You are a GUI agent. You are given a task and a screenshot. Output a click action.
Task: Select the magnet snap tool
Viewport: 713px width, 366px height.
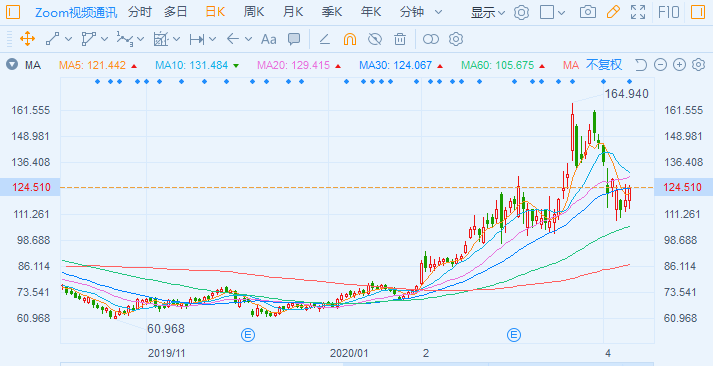click(350, 39)
